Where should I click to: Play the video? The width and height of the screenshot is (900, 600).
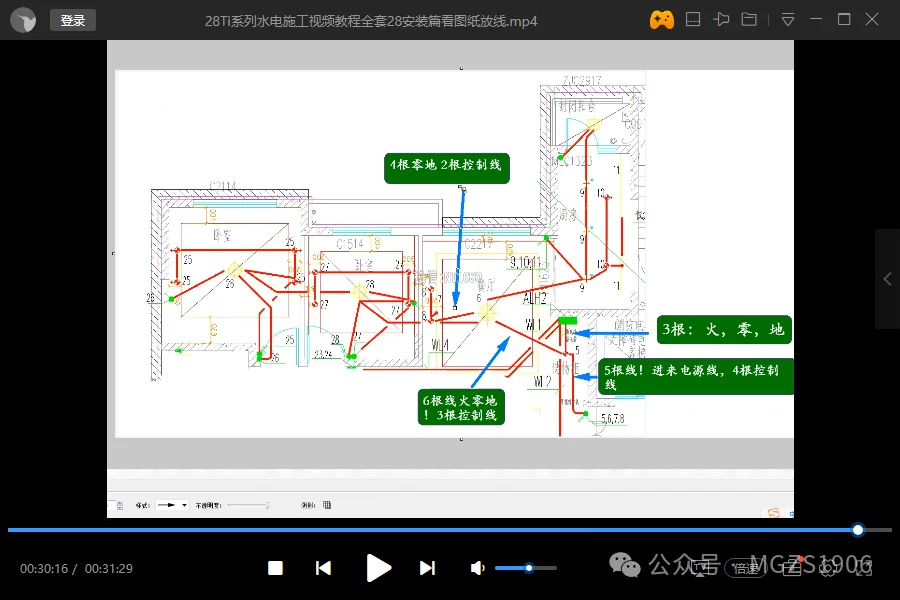tap(378, 568)
